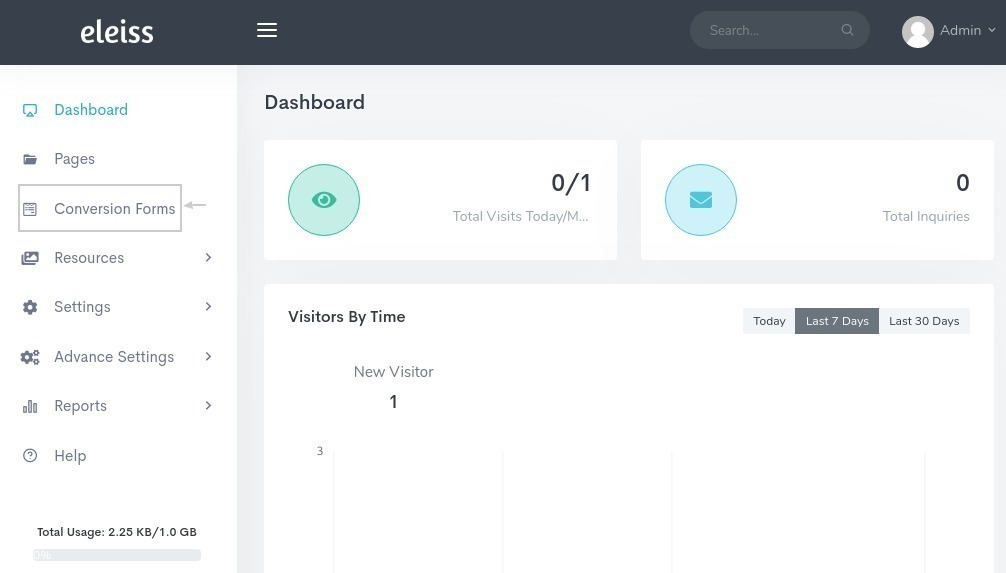Click the Help question mark icon

(30, 456)
